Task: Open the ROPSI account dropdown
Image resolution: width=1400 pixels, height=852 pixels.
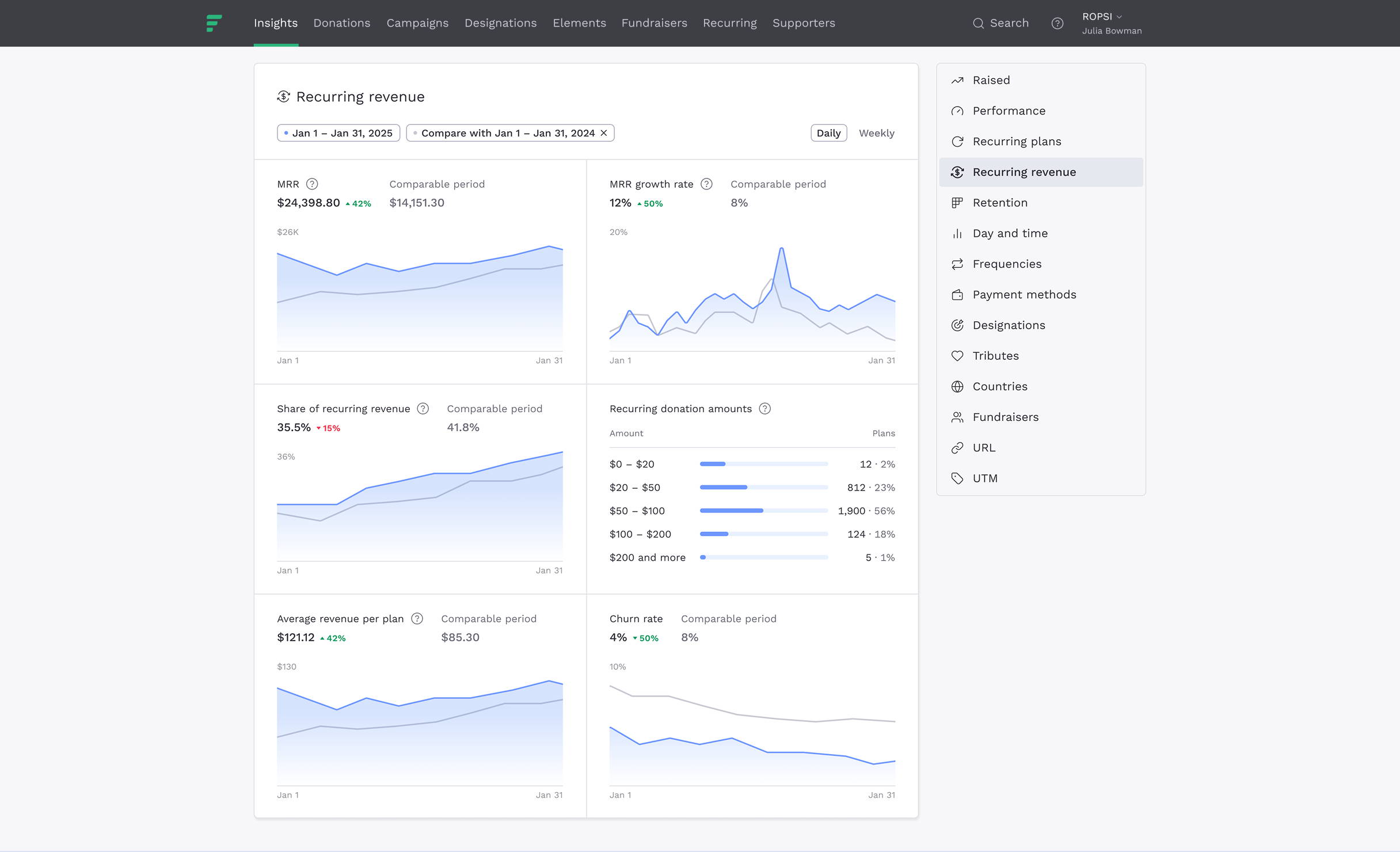Action: click(x=1102, y=17)
